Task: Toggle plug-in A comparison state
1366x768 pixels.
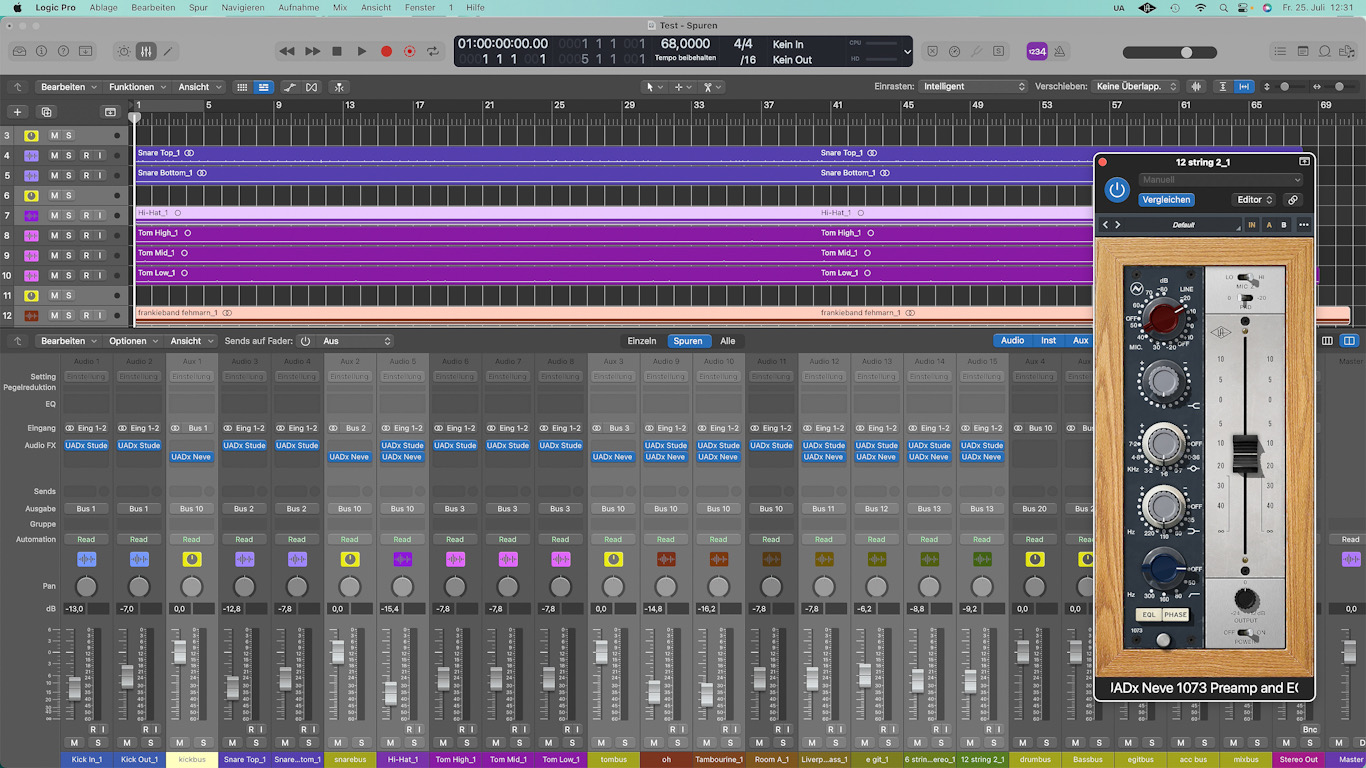Action: [x=1269, y=225]
